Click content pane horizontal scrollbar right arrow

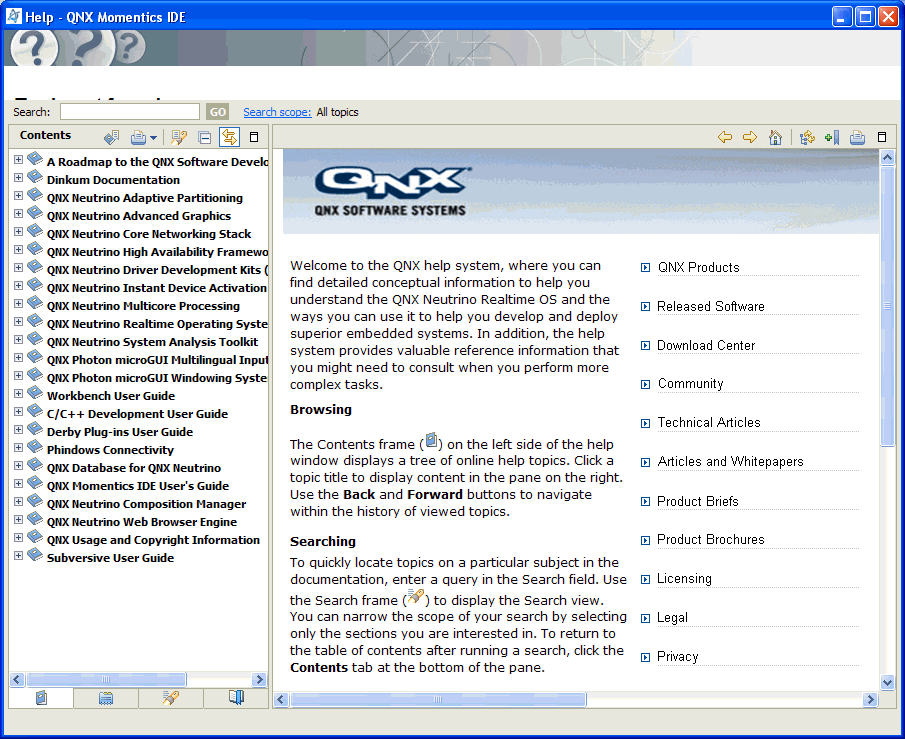tap(870, 700)
